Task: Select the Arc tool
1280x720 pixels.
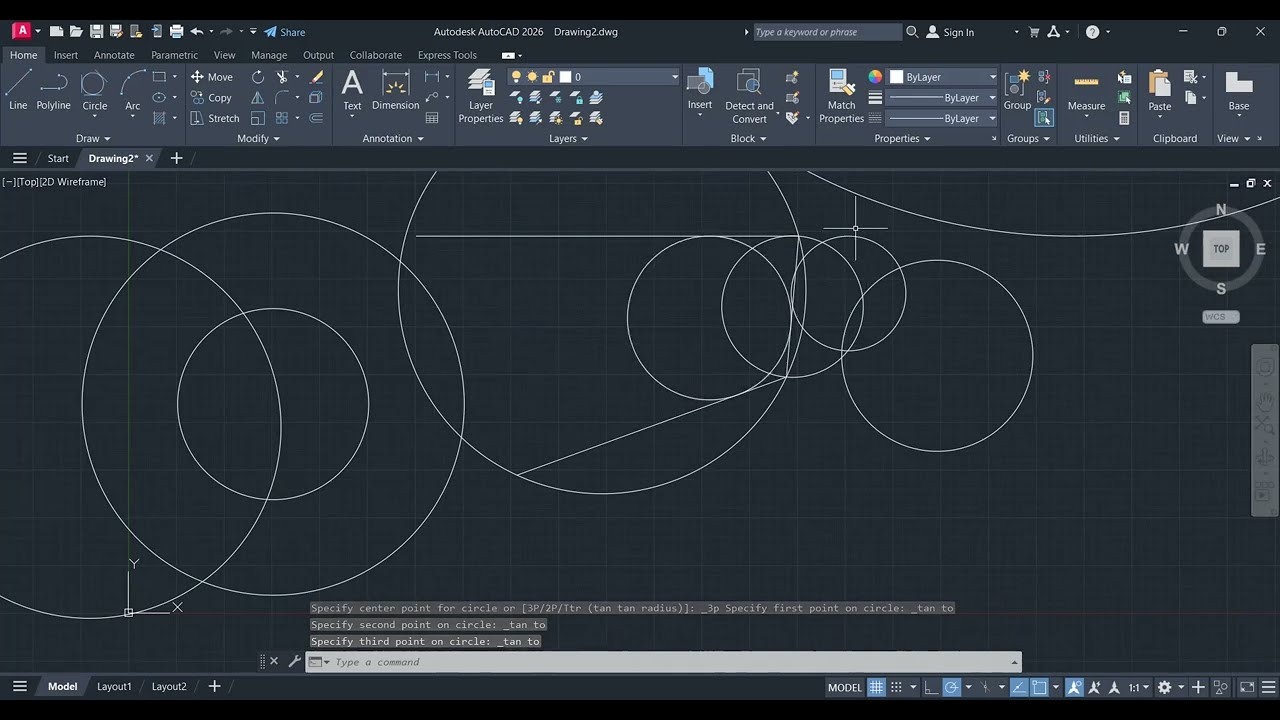Action: [132, 90]
